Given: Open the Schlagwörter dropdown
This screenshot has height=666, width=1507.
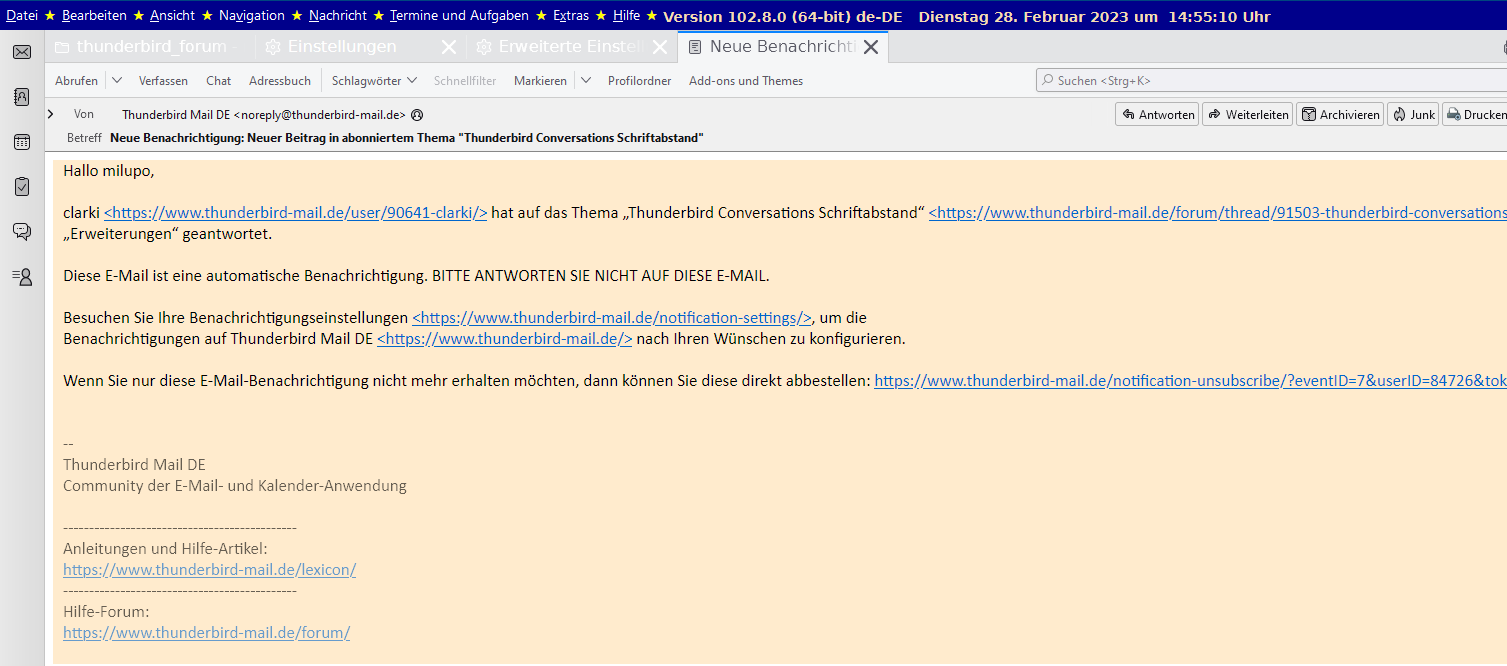Looking at the screenshot, I should [x=374, y=81].
